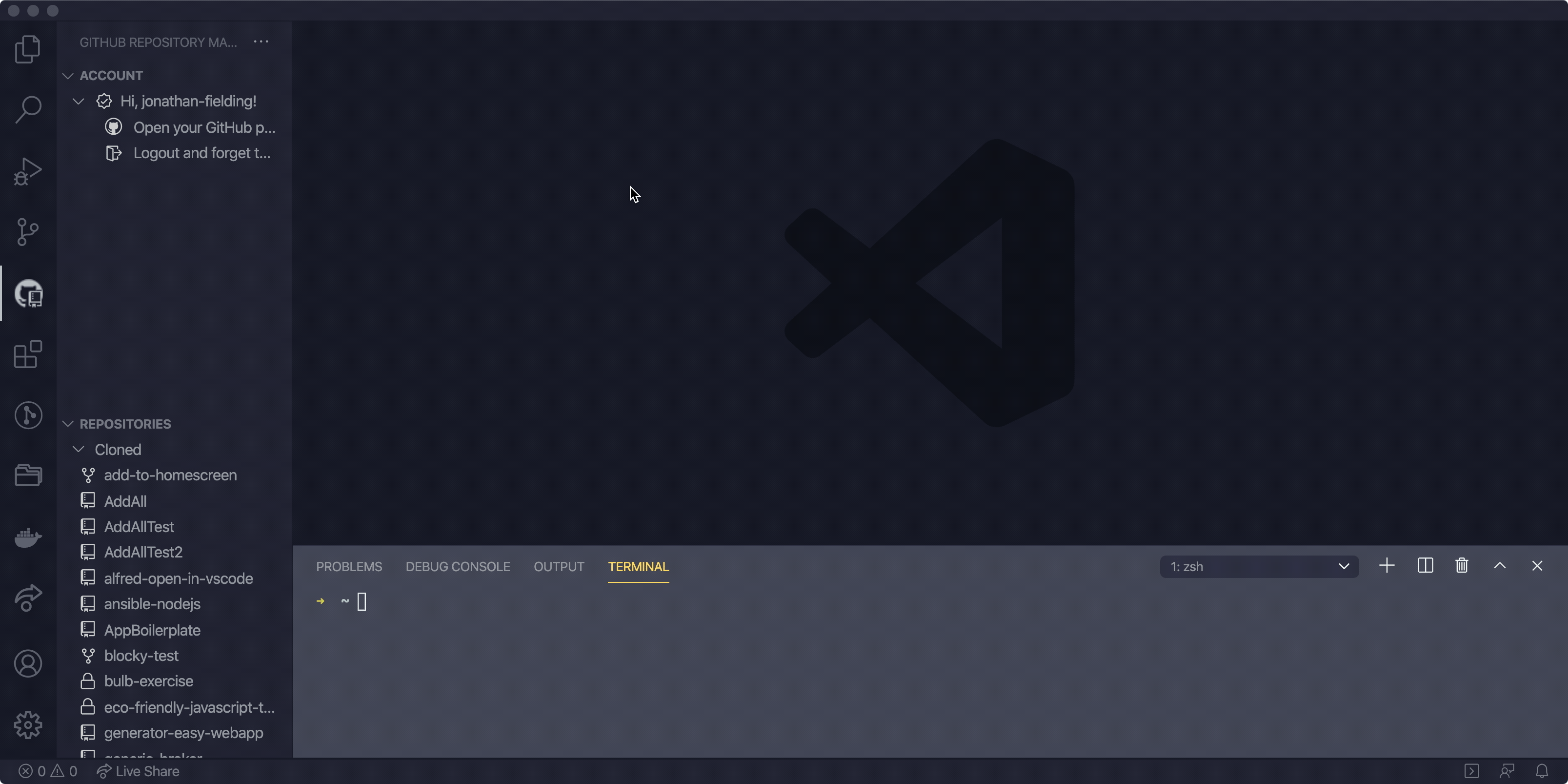Open your GitHub profile link
Viewport: 1568px width, 784px height.
click(204, 127)
